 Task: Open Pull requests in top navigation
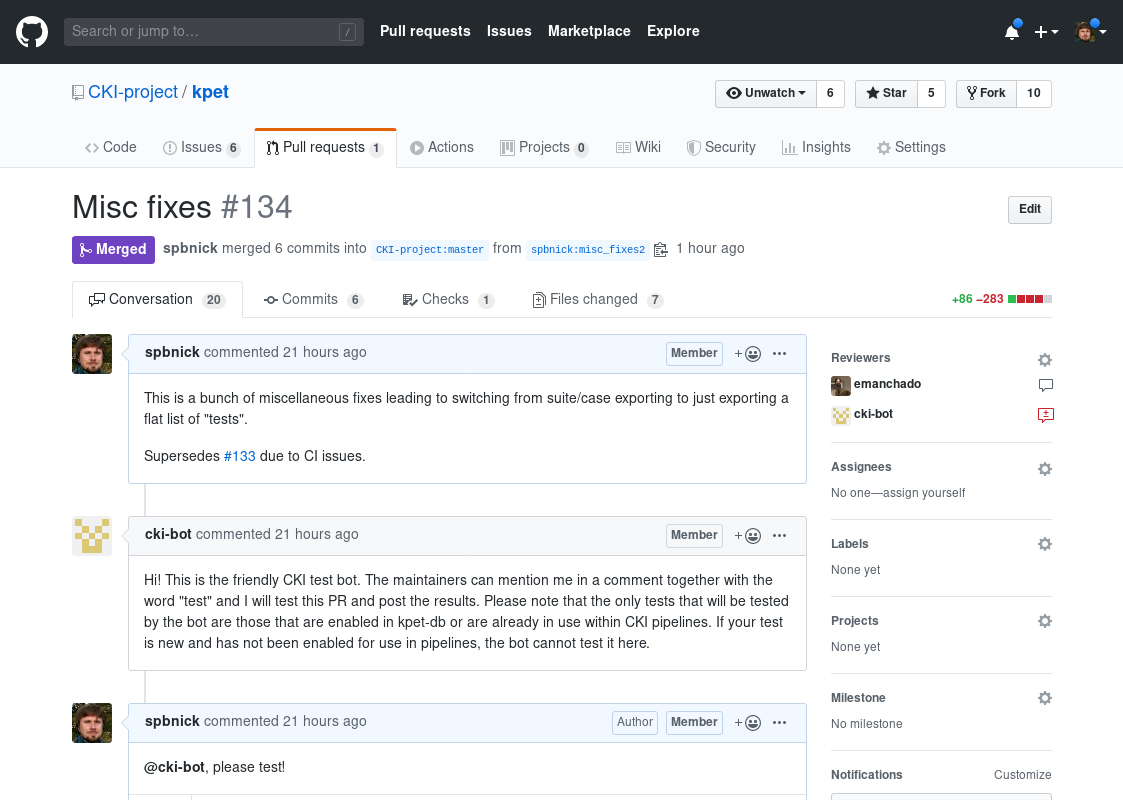[x=425, y=31]
